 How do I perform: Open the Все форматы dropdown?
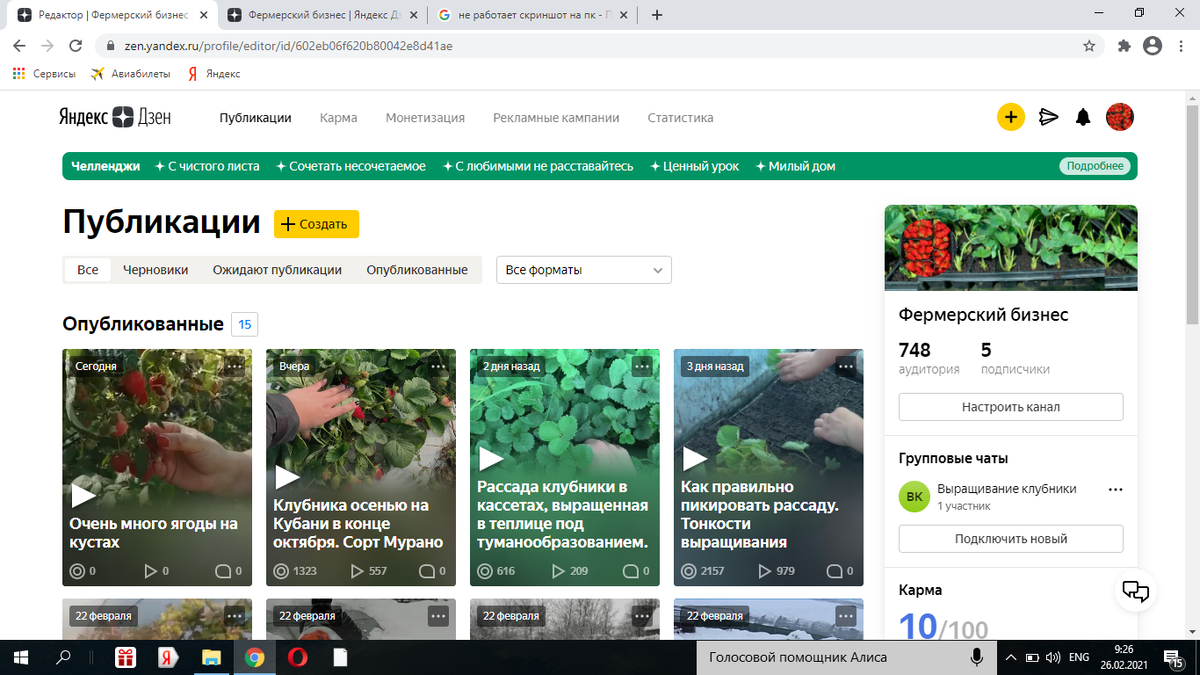pyautogui.click(x=583, y=270)
